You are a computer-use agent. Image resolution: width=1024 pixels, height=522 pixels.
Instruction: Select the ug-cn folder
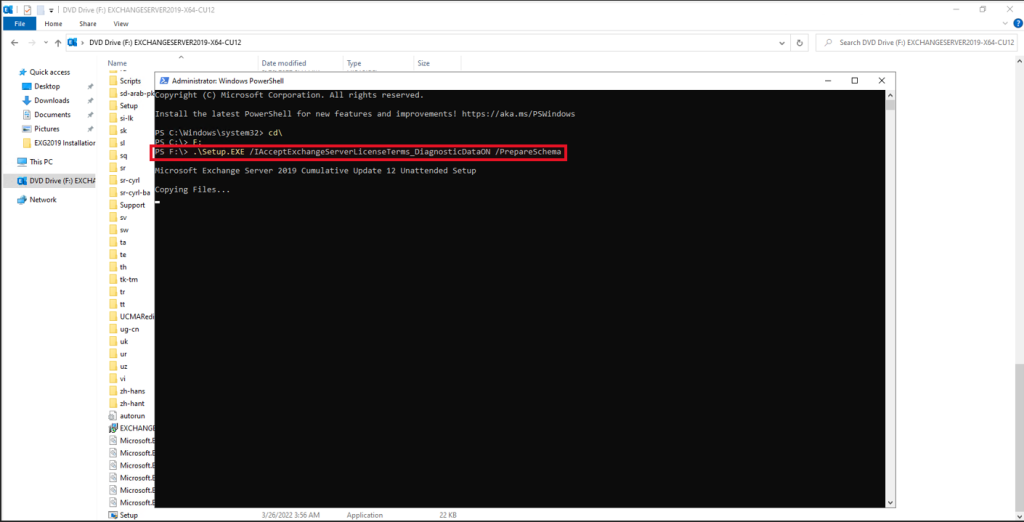(x=129, y=329)
